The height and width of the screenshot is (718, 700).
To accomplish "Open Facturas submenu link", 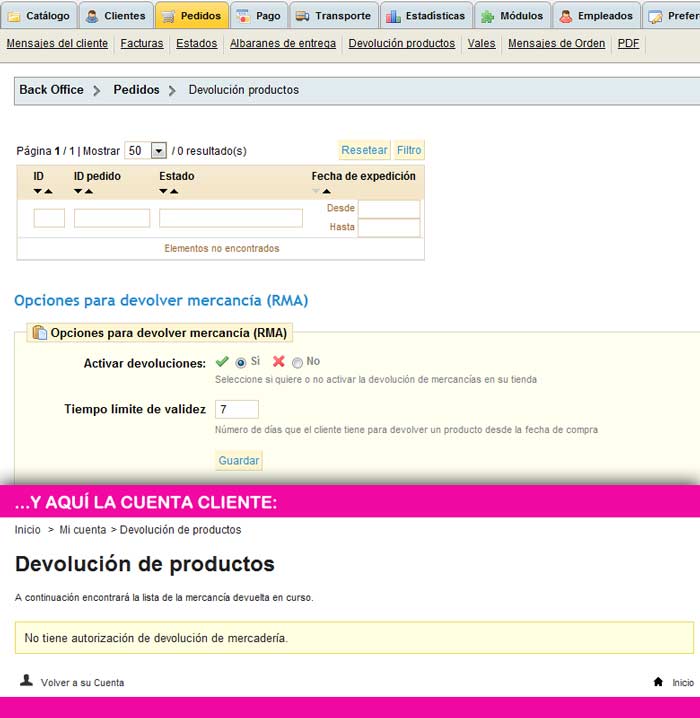I will tap(142, 44).
